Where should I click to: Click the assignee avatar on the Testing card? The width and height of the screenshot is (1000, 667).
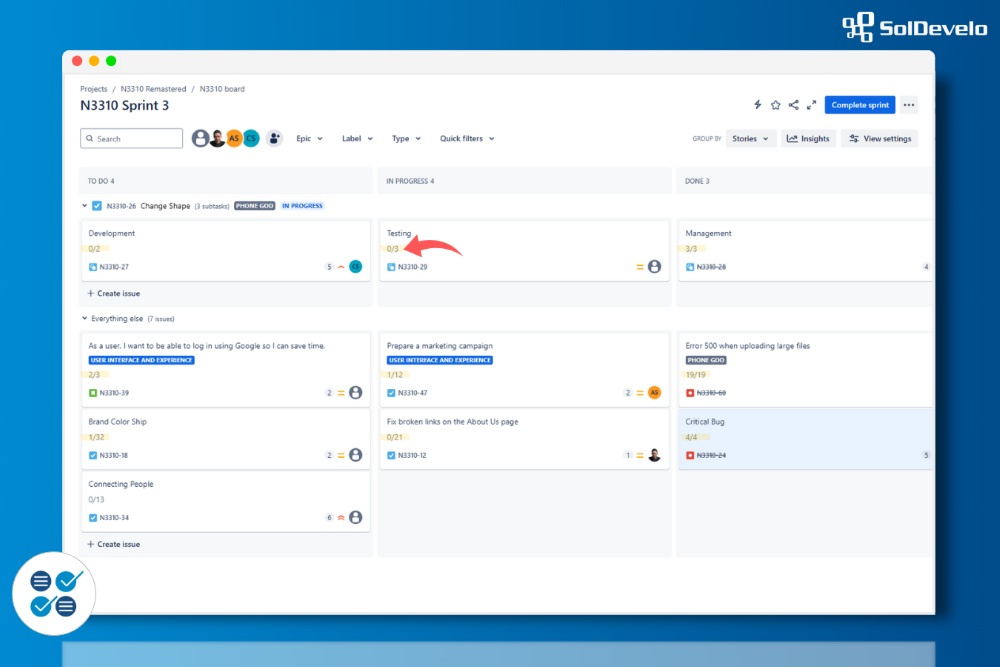tap(654, 267)
